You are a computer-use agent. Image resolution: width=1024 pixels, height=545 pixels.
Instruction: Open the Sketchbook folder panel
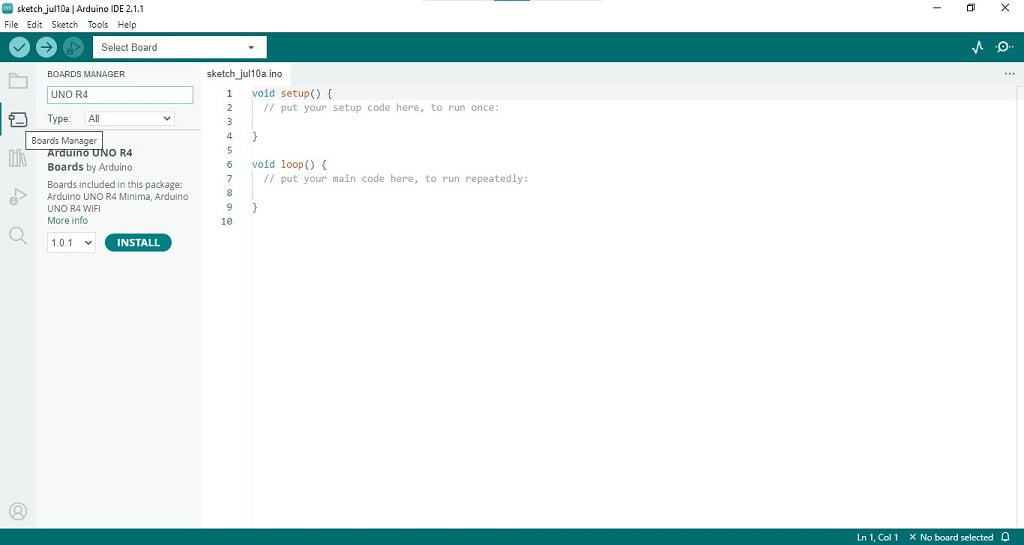pos(18,81)
